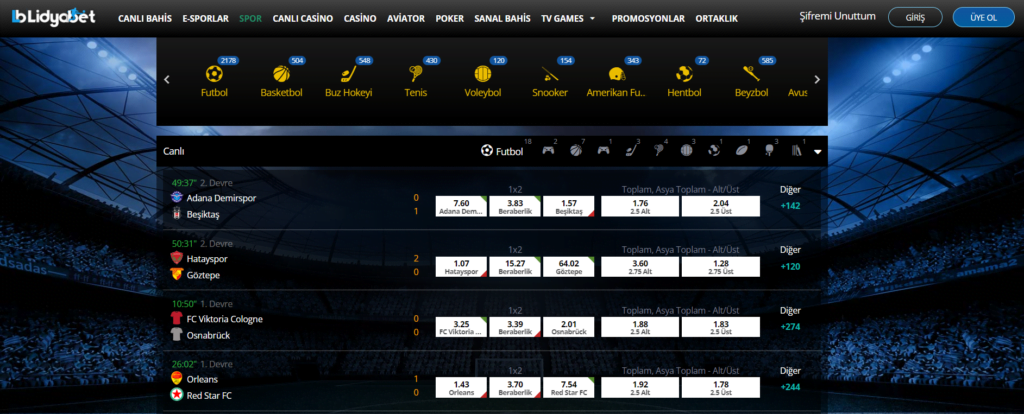Filter live events by tennis racket icon

[x=658, y=150]
